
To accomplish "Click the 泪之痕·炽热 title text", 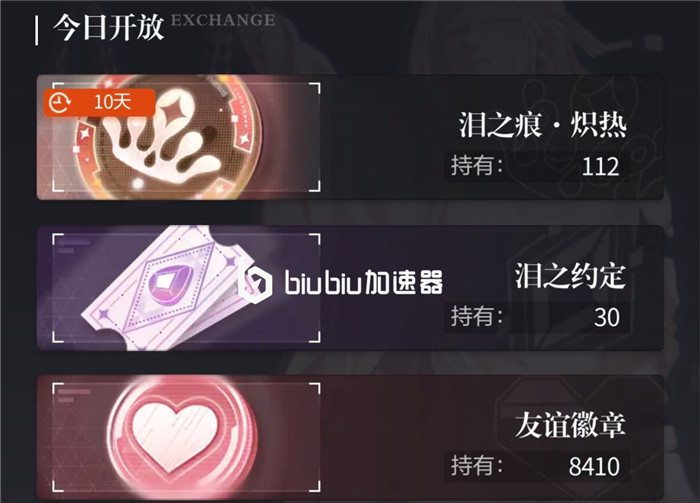I will (x=542, y=125).
